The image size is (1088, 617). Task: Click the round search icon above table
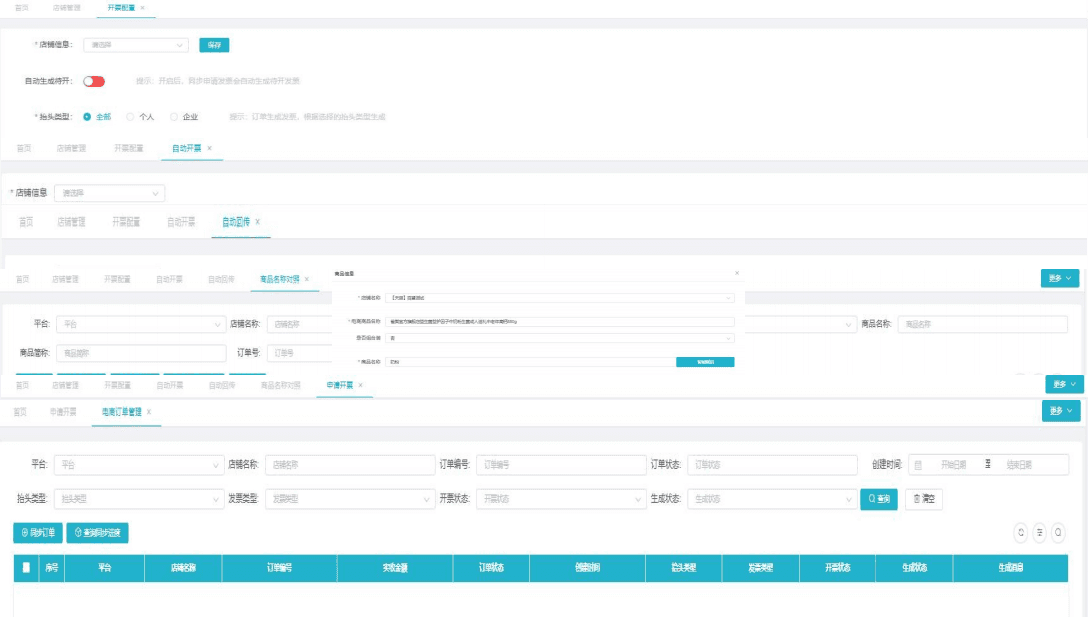tap(1058, 533)
